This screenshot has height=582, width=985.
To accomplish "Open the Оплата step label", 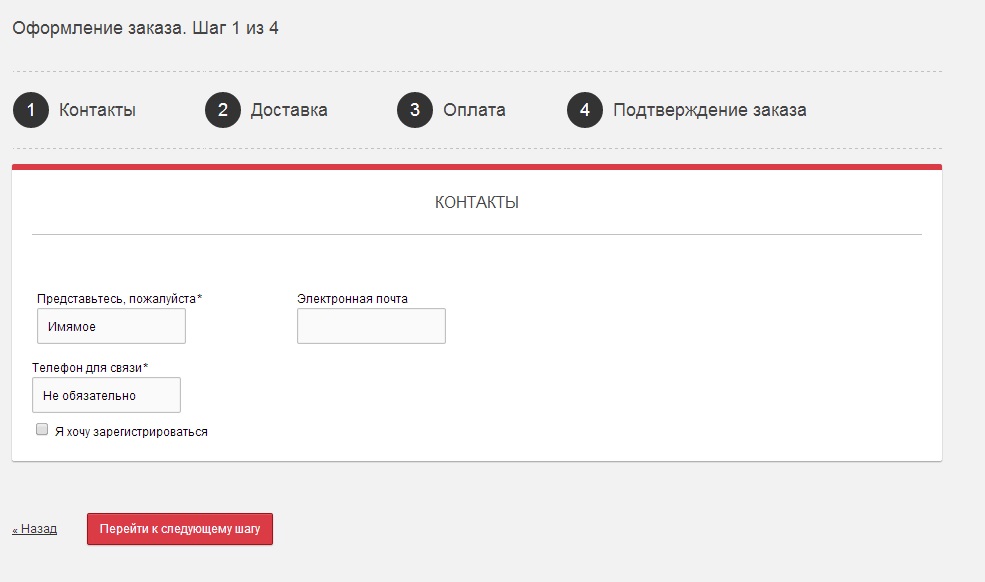I will 474,110.
